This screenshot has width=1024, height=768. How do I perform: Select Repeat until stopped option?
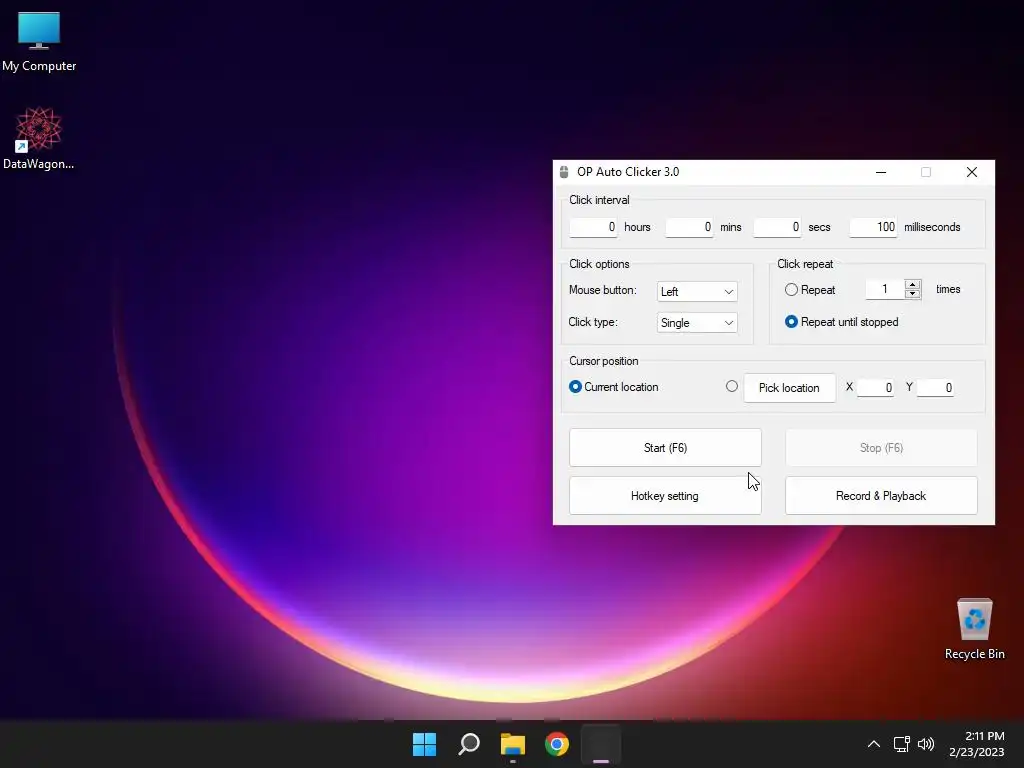point(792,322)
